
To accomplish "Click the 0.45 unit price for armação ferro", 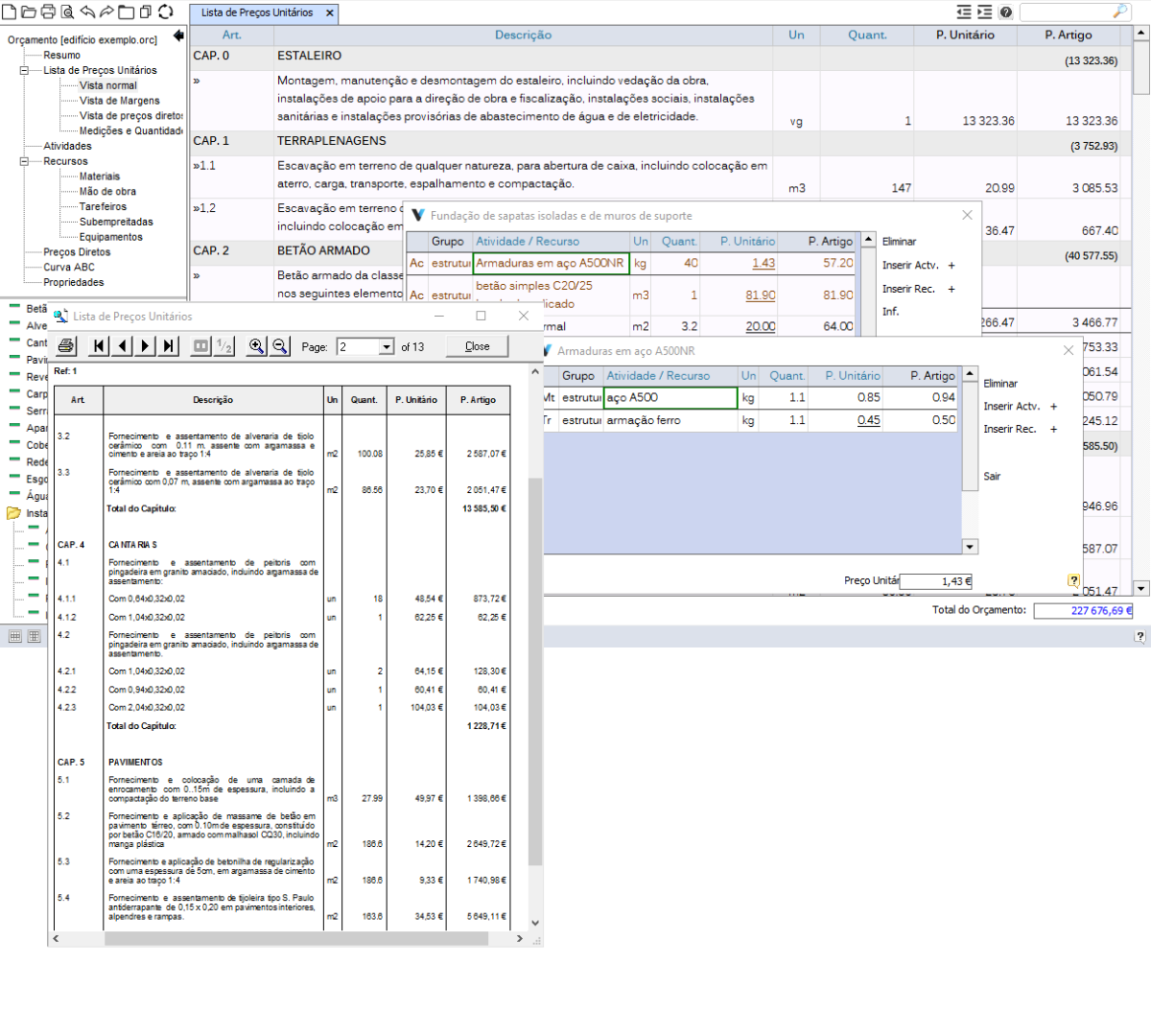I will [x=869, y=420].
